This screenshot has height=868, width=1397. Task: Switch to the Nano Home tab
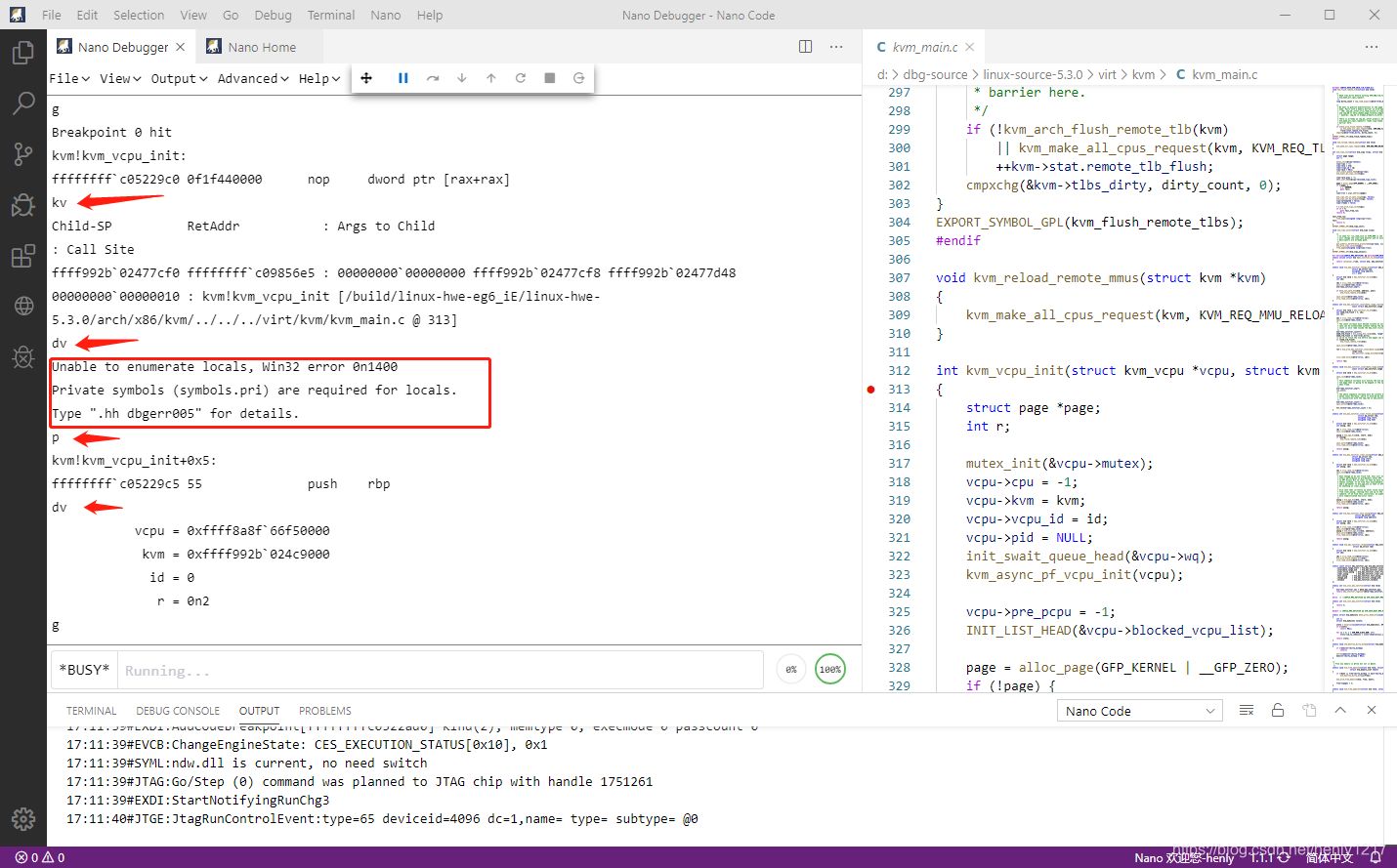258,47
